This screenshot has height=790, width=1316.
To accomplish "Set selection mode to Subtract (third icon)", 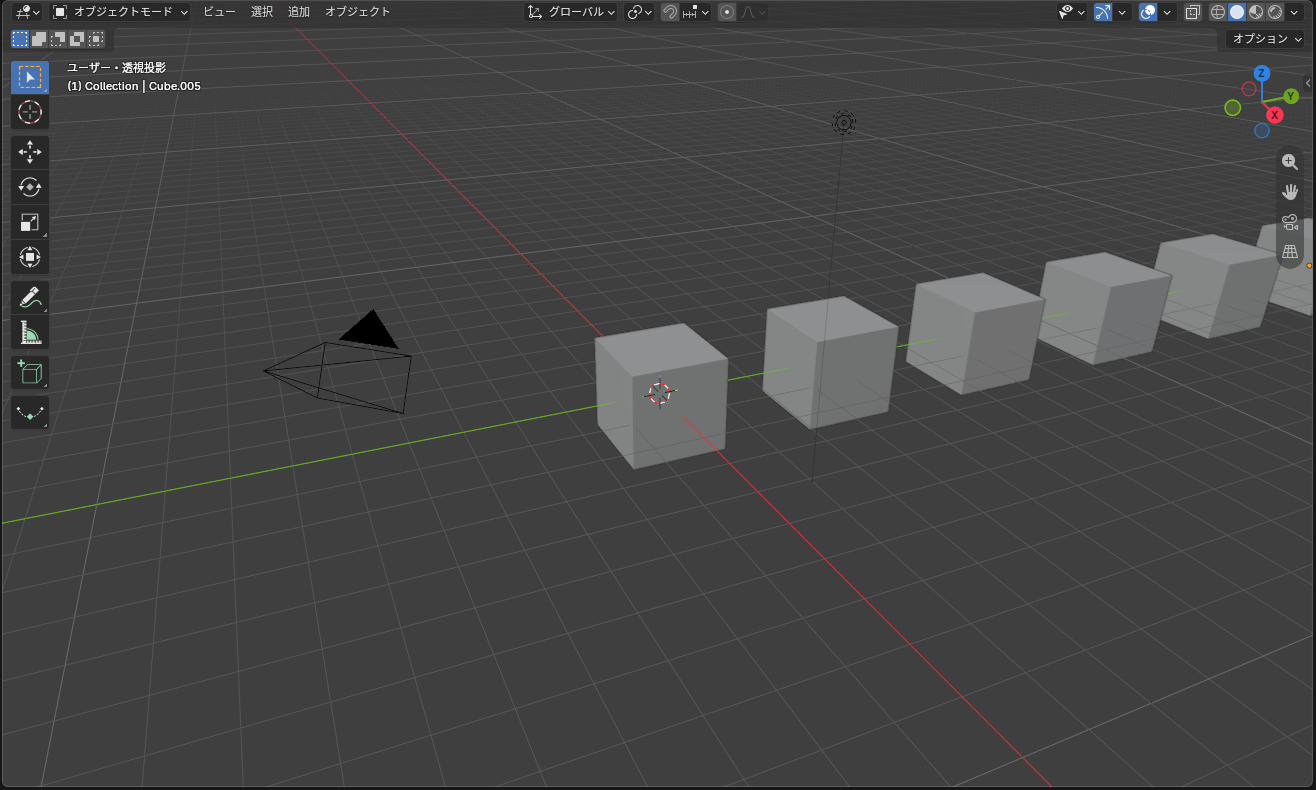I will [58, 39].
